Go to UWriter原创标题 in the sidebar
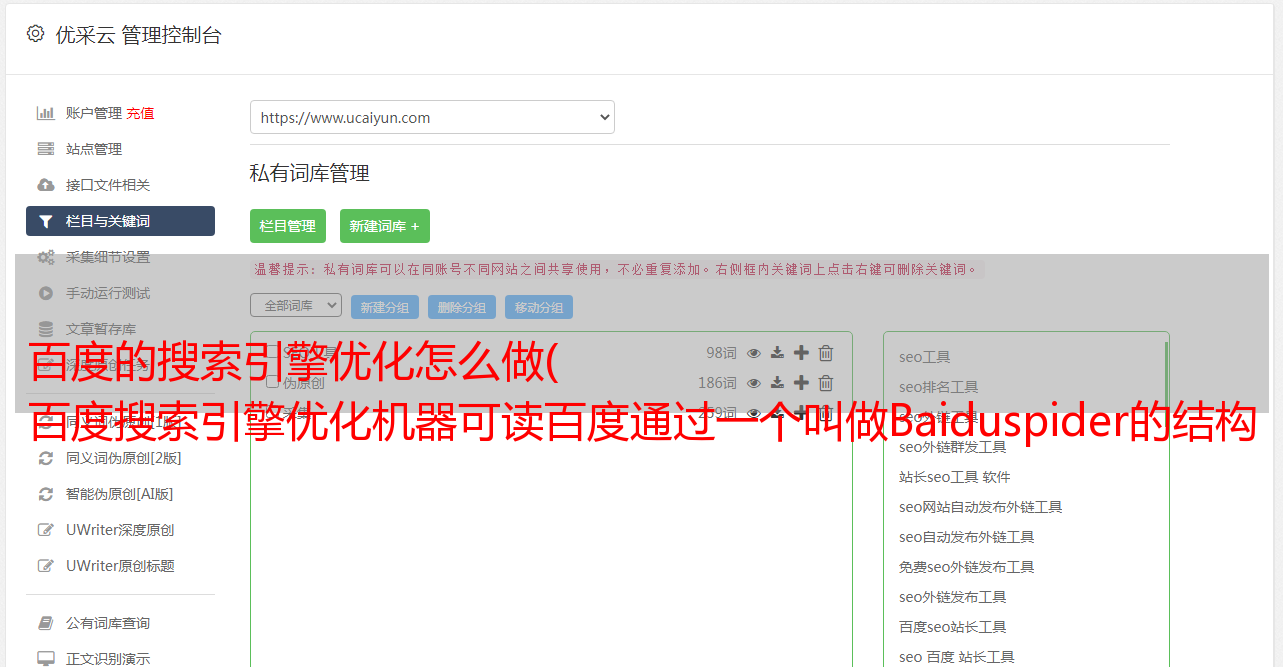 [x=120, y=566]
